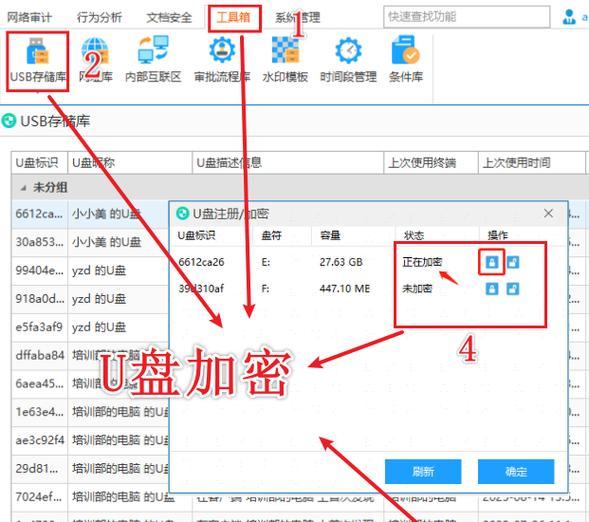Click the lock encrypt icon for drive F:
This screenshot has height=522, width=589.
click(x=492, y=289)
